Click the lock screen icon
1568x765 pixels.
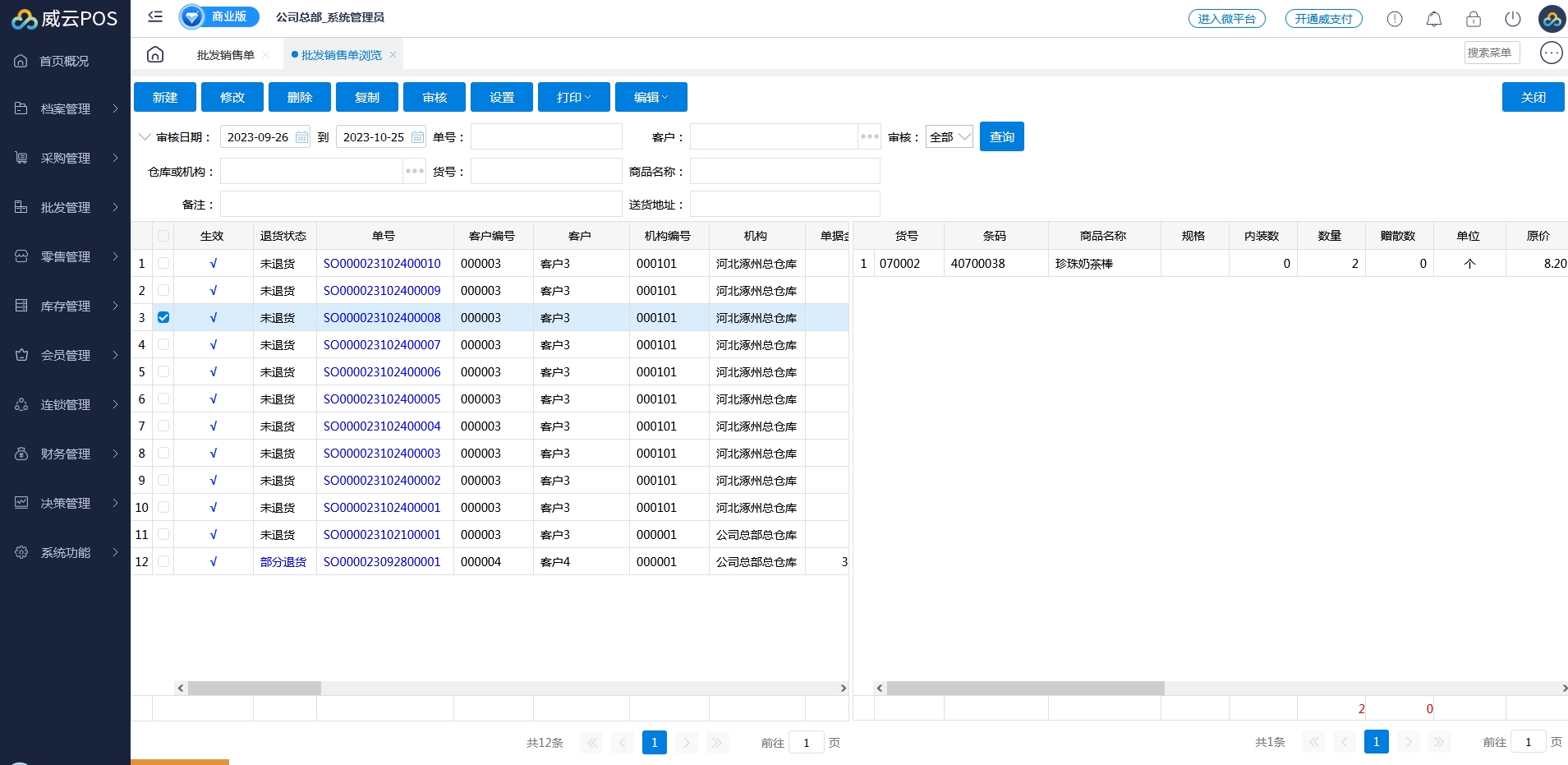(x=1473, y=19)
